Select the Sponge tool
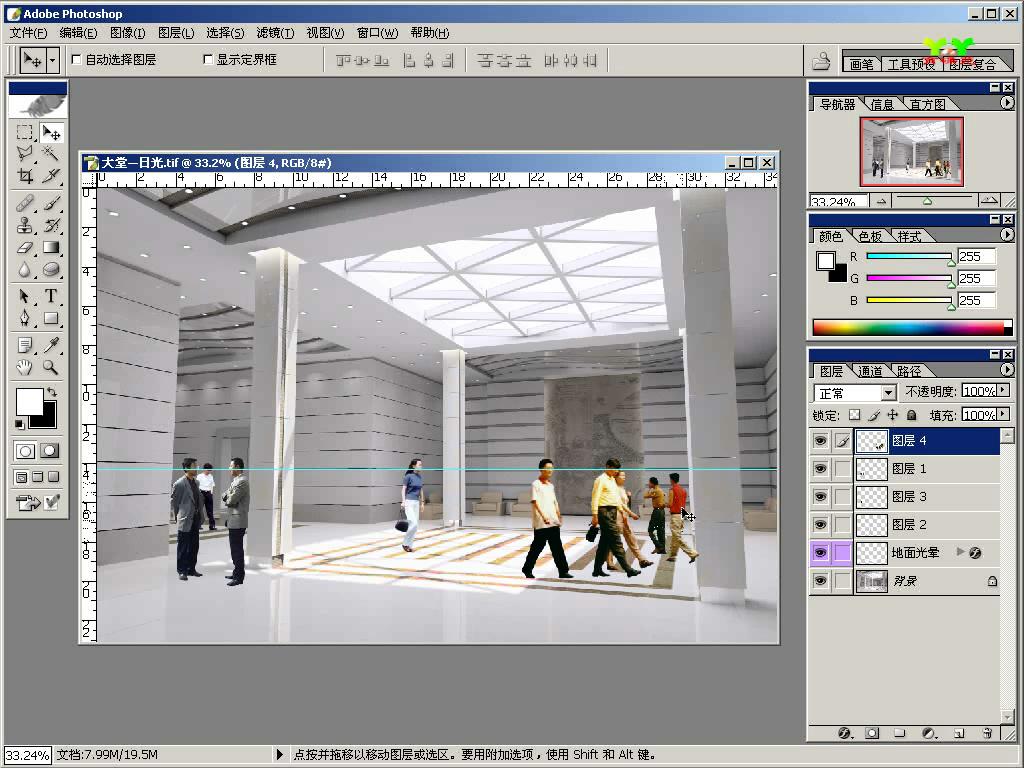This screenshot has width=1024, height=768. click(50, 269)
